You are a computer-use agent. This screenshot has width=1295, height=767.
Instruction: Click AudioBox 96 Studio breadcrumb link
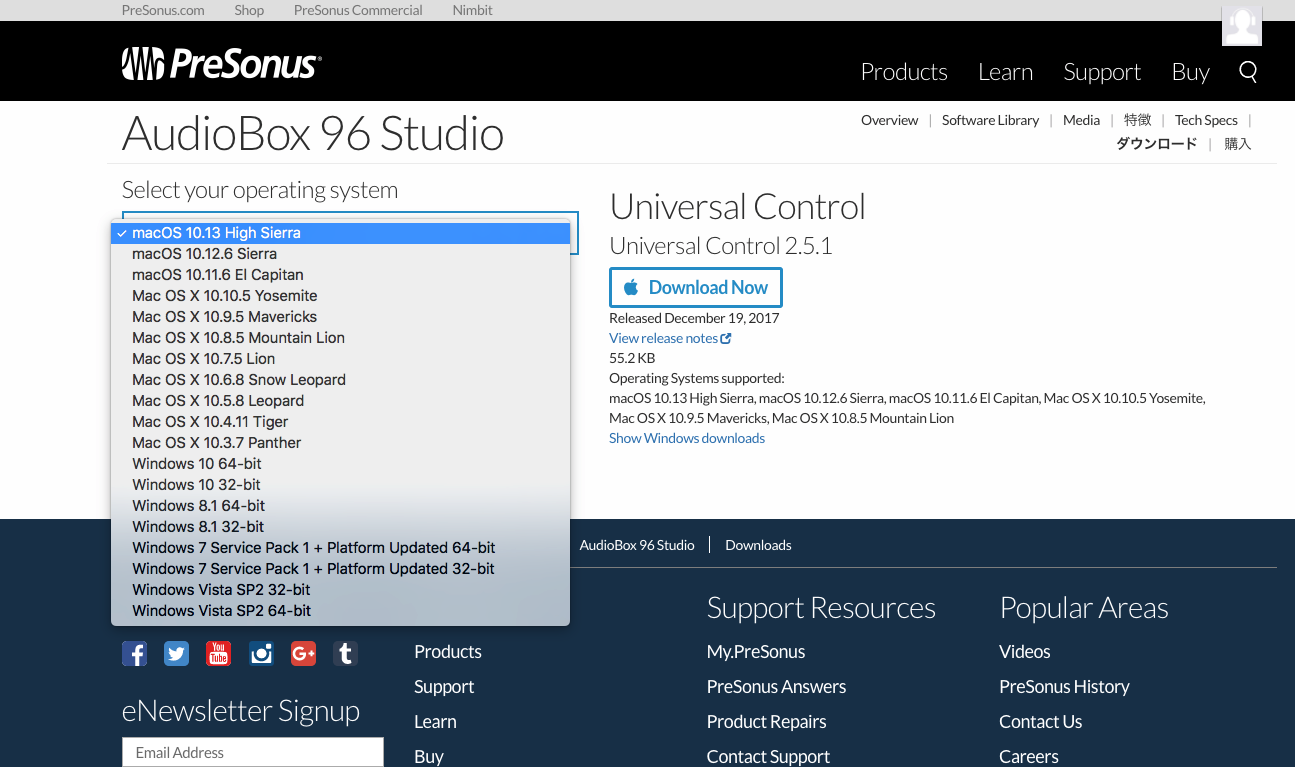(x=637, y=545)
